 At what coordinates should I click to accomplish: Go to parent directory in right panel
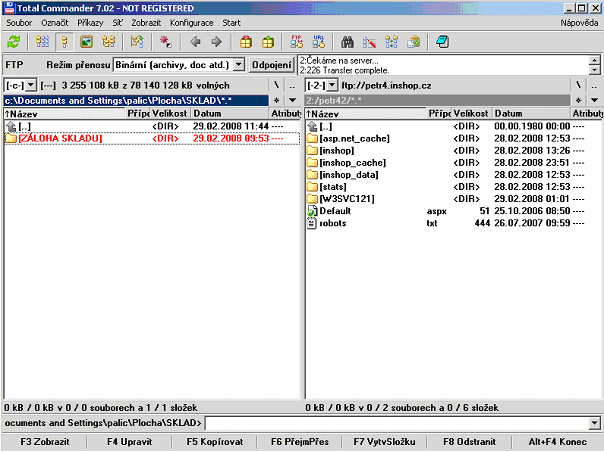(x=594, y=85)
